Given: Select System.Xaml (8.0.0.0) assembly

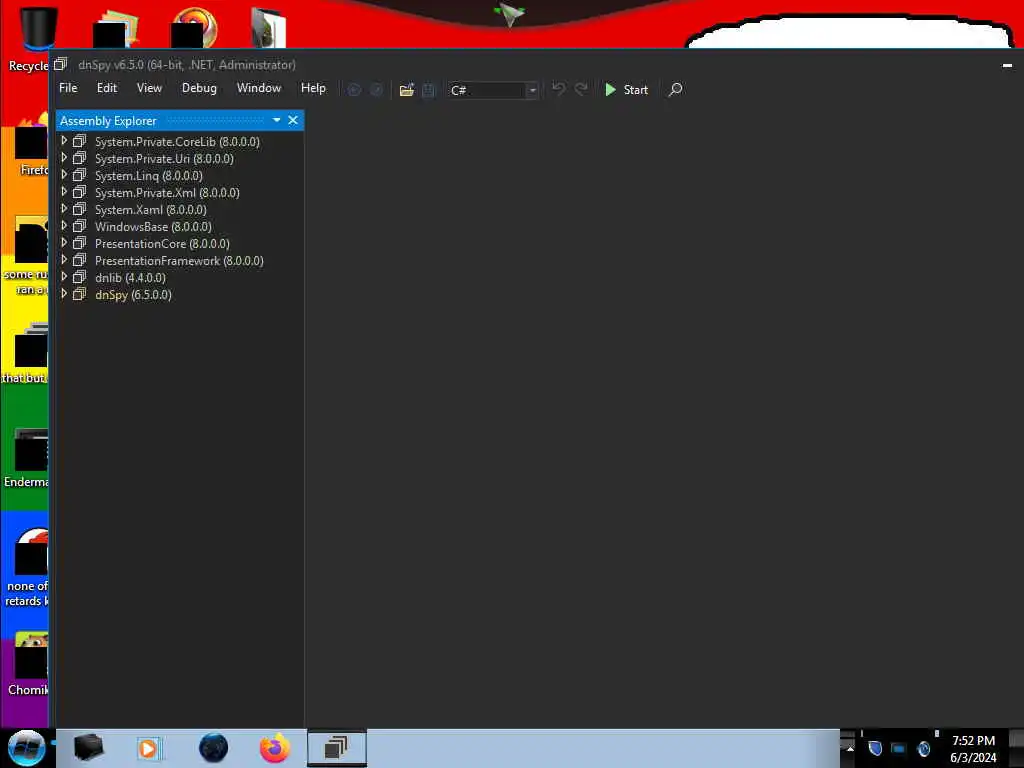Looking at the screenshot, I should point(150,210).
